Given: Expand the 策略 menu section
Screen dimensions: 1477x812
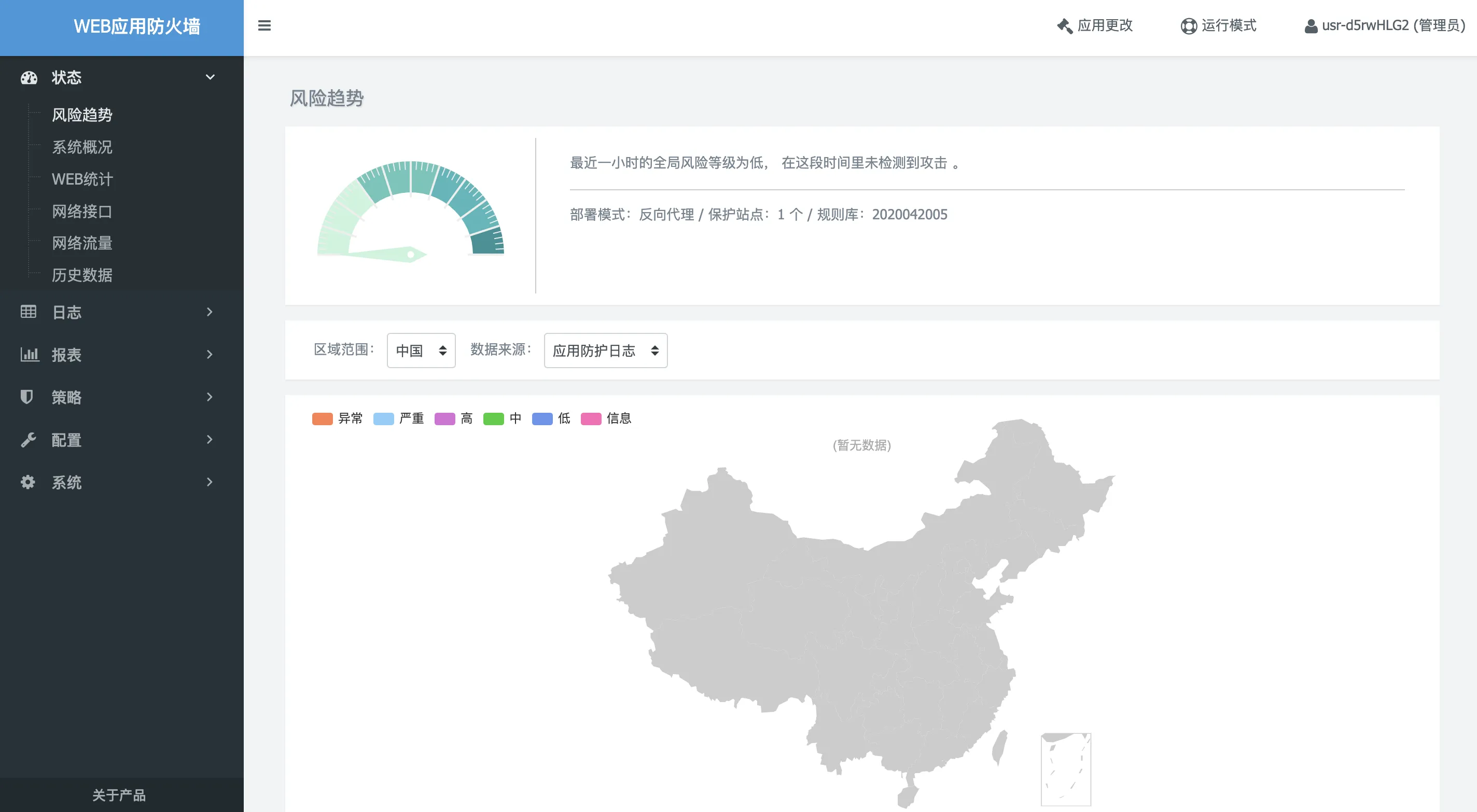Looking at the screenshot, I should [210, 397].
